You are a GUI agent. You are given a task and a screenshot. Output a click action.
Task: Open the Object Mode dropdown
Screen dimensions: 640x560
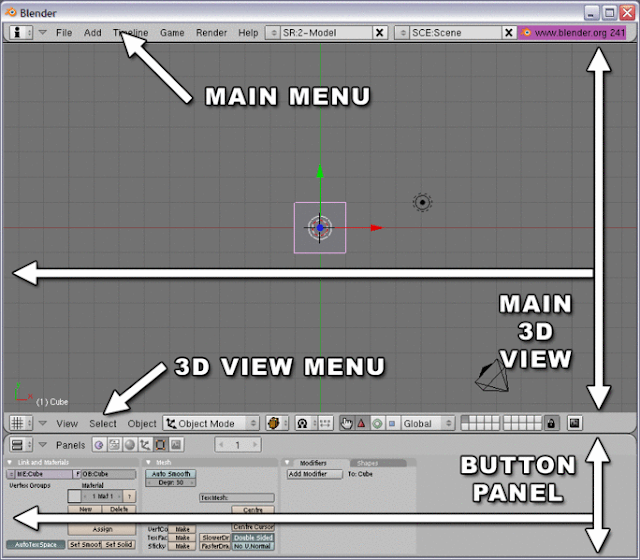tap(211, 423)
